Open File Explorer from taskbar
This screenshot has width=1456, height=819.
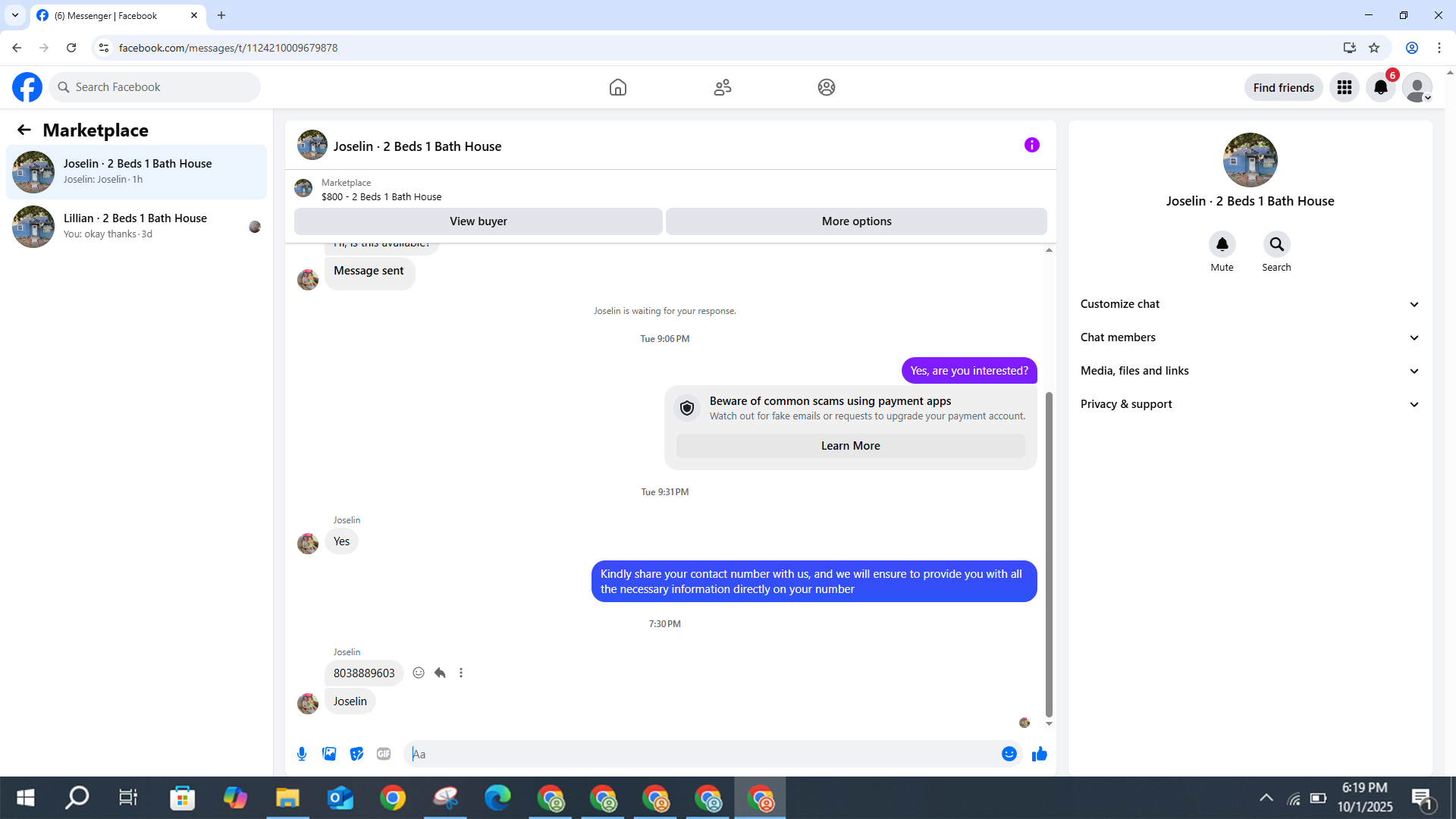(287, 798)
